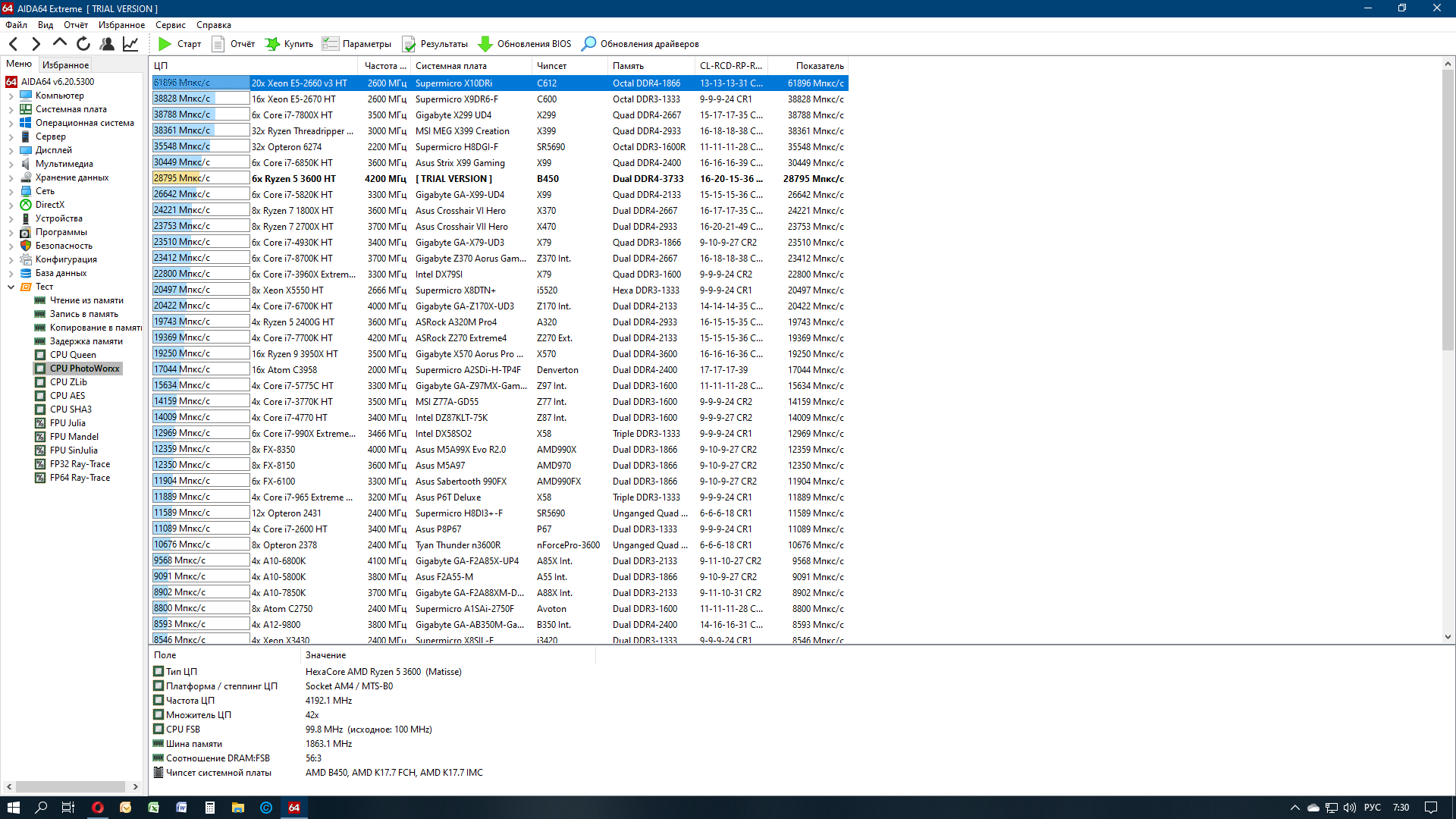Click the Refresh toolbar arrow icon

pyautogui.click(x=83, y=44)
